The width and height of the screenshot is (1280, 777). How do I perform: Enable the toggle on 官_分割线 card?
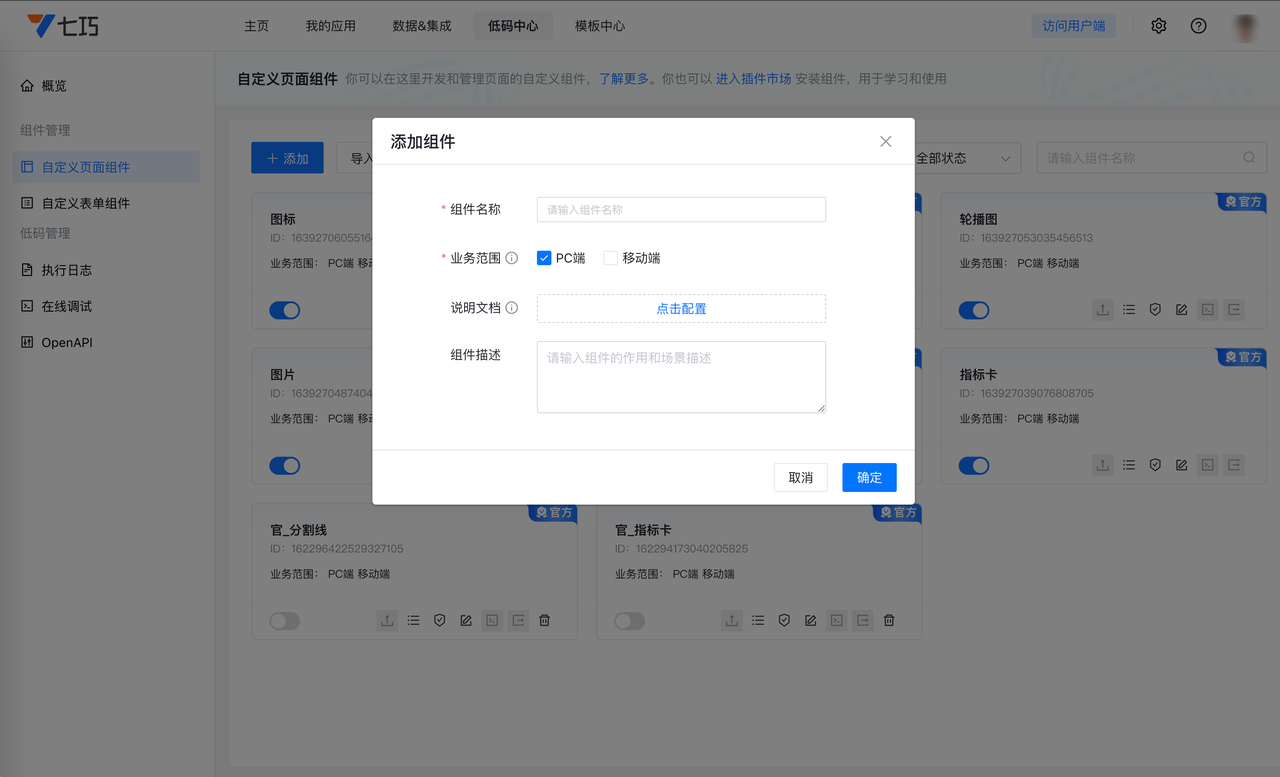pos(285,621)
